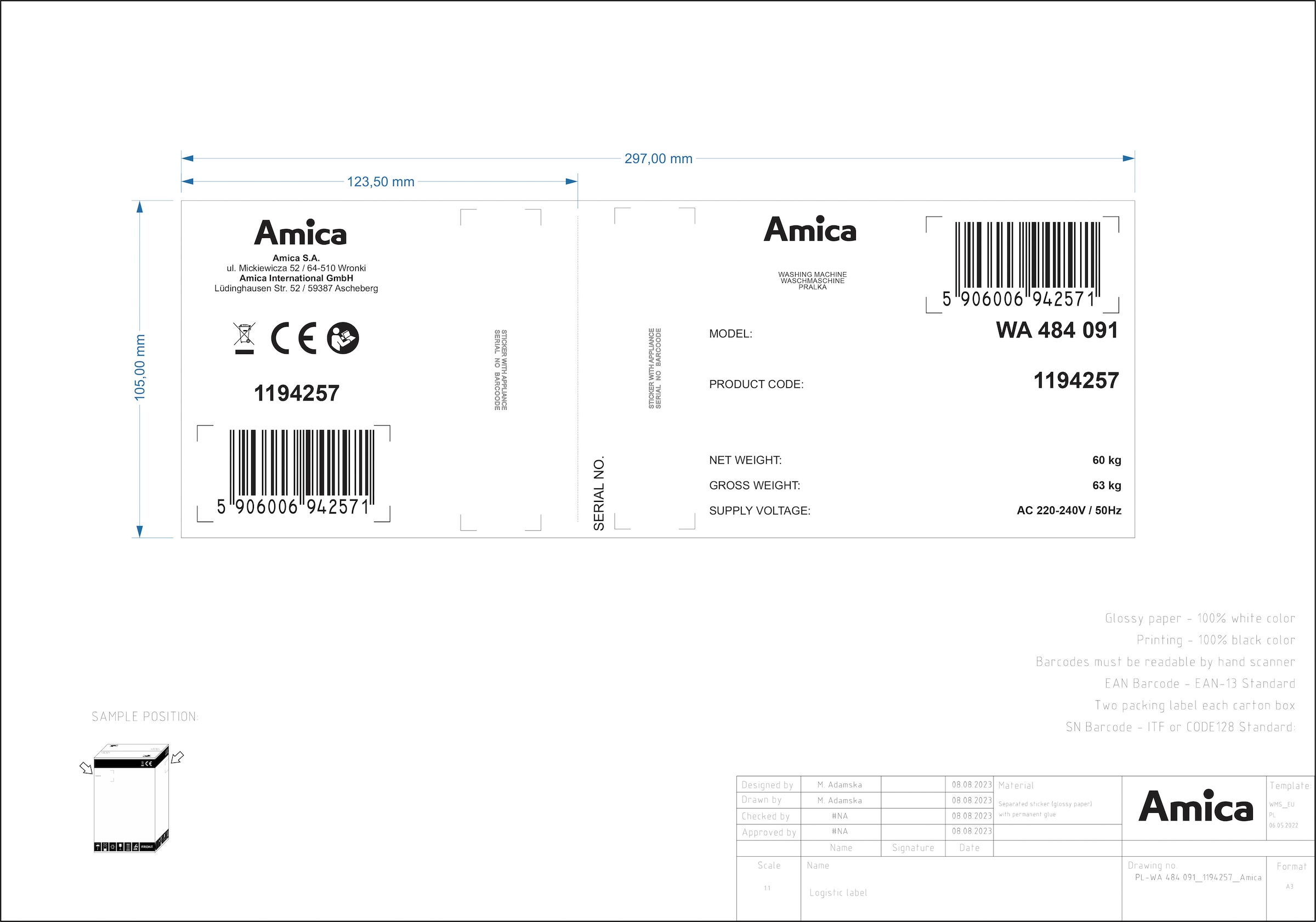Select the 'Logistic label' drawing name

pos(838,893)
